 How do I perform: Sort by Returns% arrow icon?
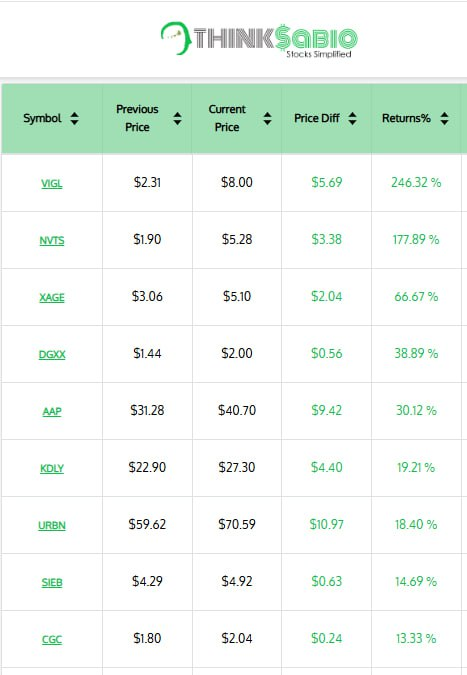pos(445,118)
